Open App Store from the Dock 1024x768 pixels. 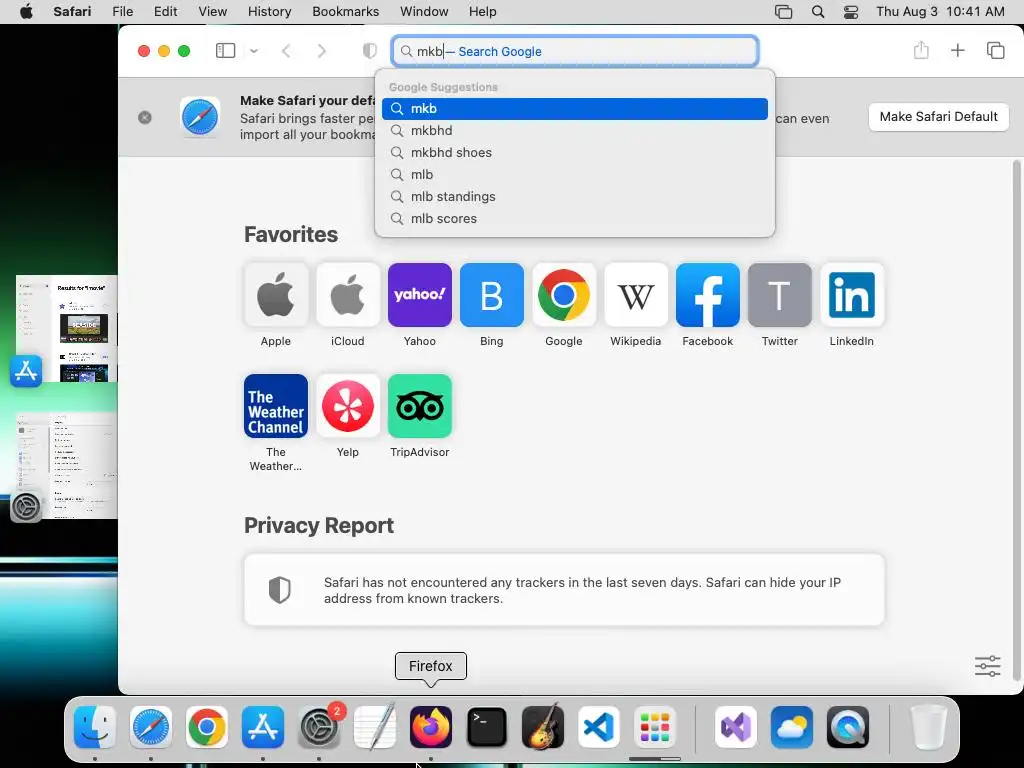[x=263, y=727]
